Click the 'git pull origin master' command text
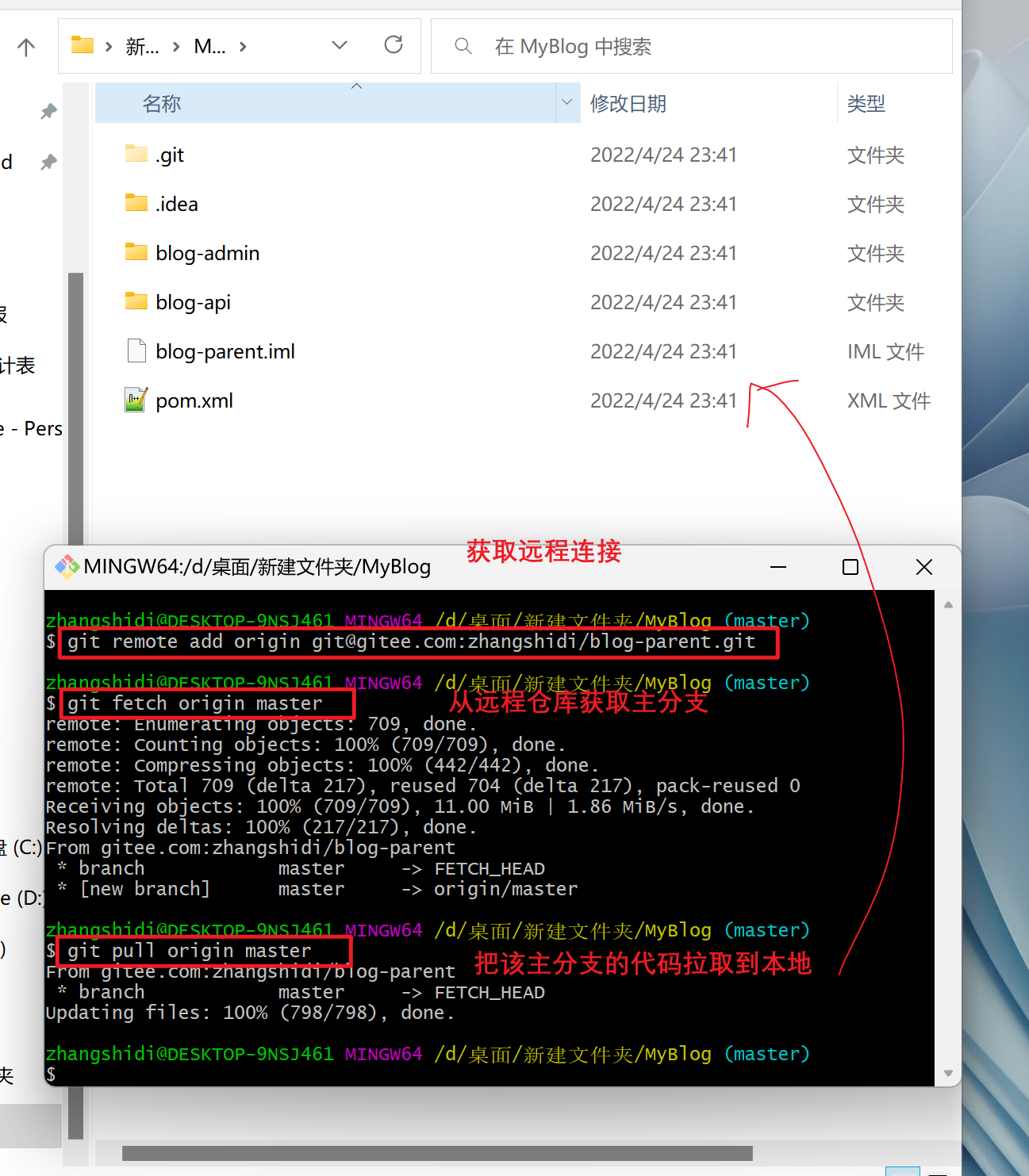 coord(190,951)
